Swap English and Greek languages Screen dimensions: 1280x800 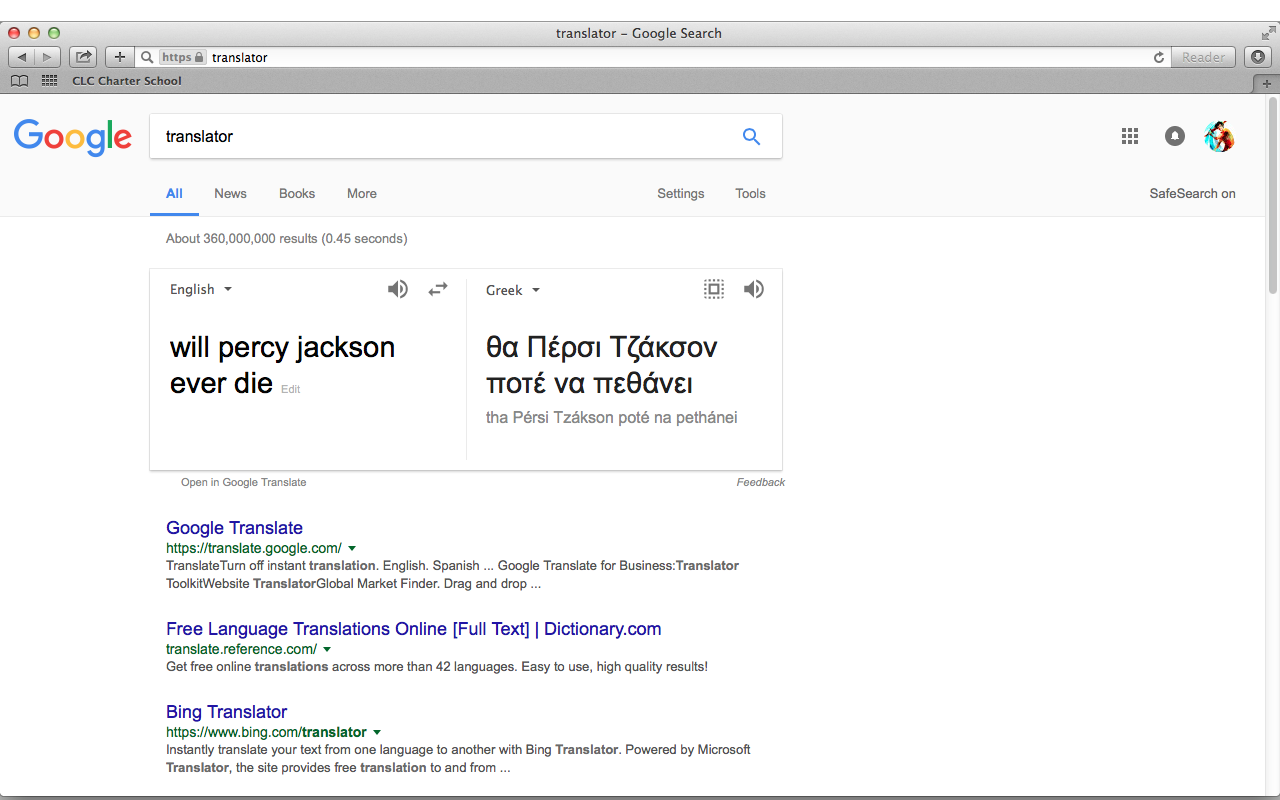pos(438,289)
